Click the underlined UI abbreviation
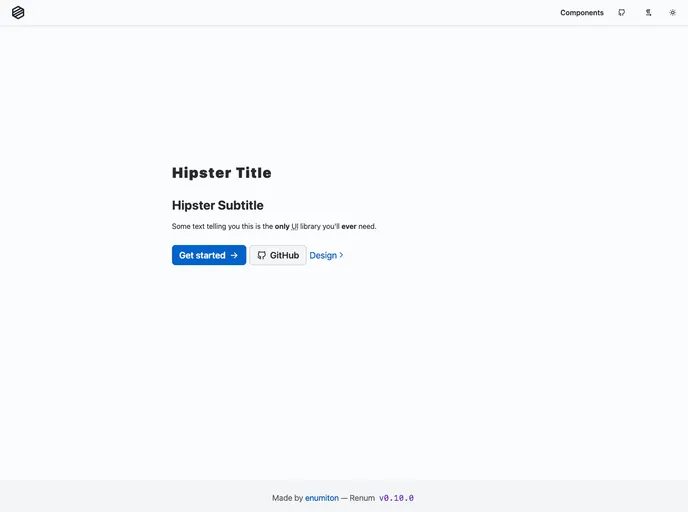 click(x=295, y=227)
